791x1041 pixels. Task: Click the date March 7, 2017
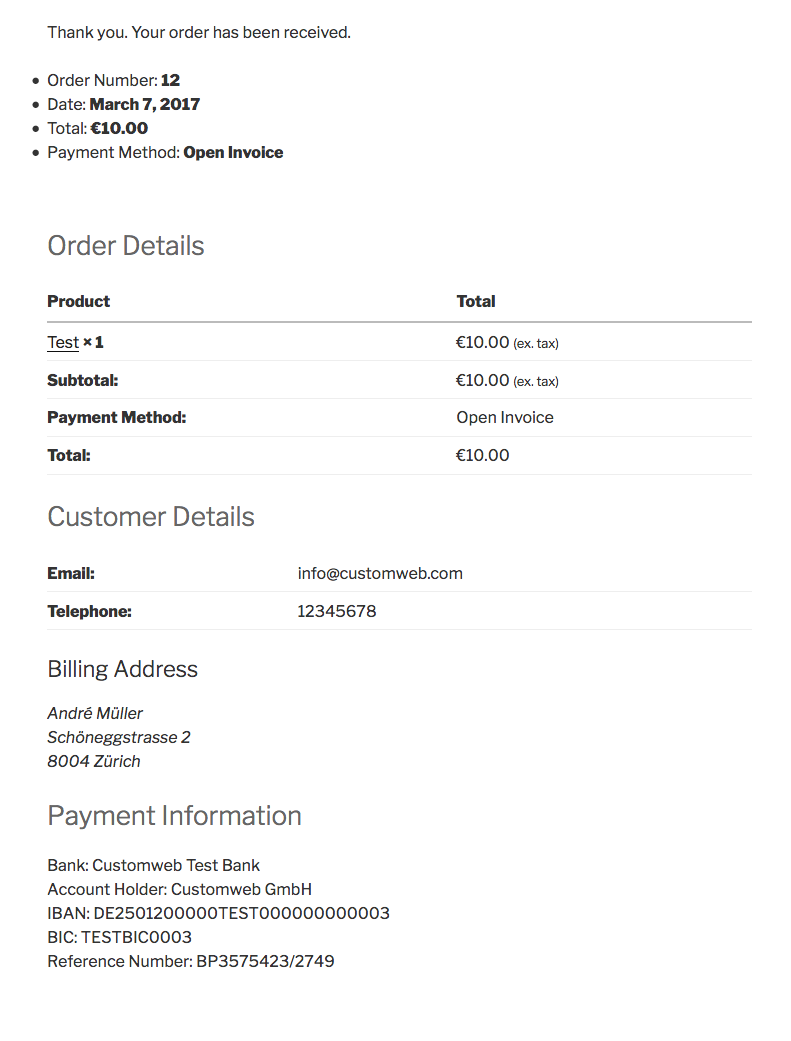click(x=145, y=104)
